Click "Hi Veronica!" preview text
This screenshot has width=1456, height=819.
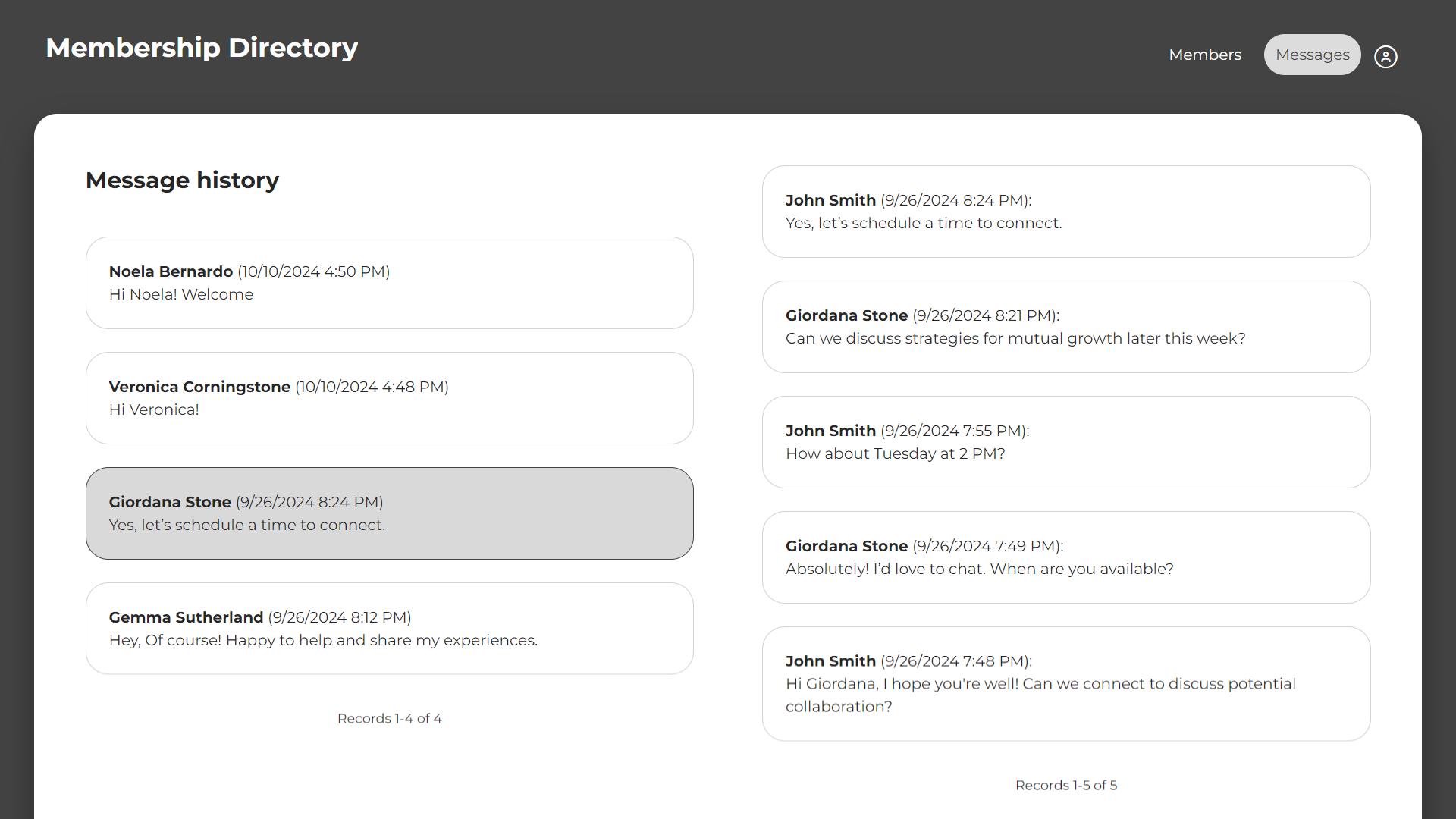click(x=154, y=409)
